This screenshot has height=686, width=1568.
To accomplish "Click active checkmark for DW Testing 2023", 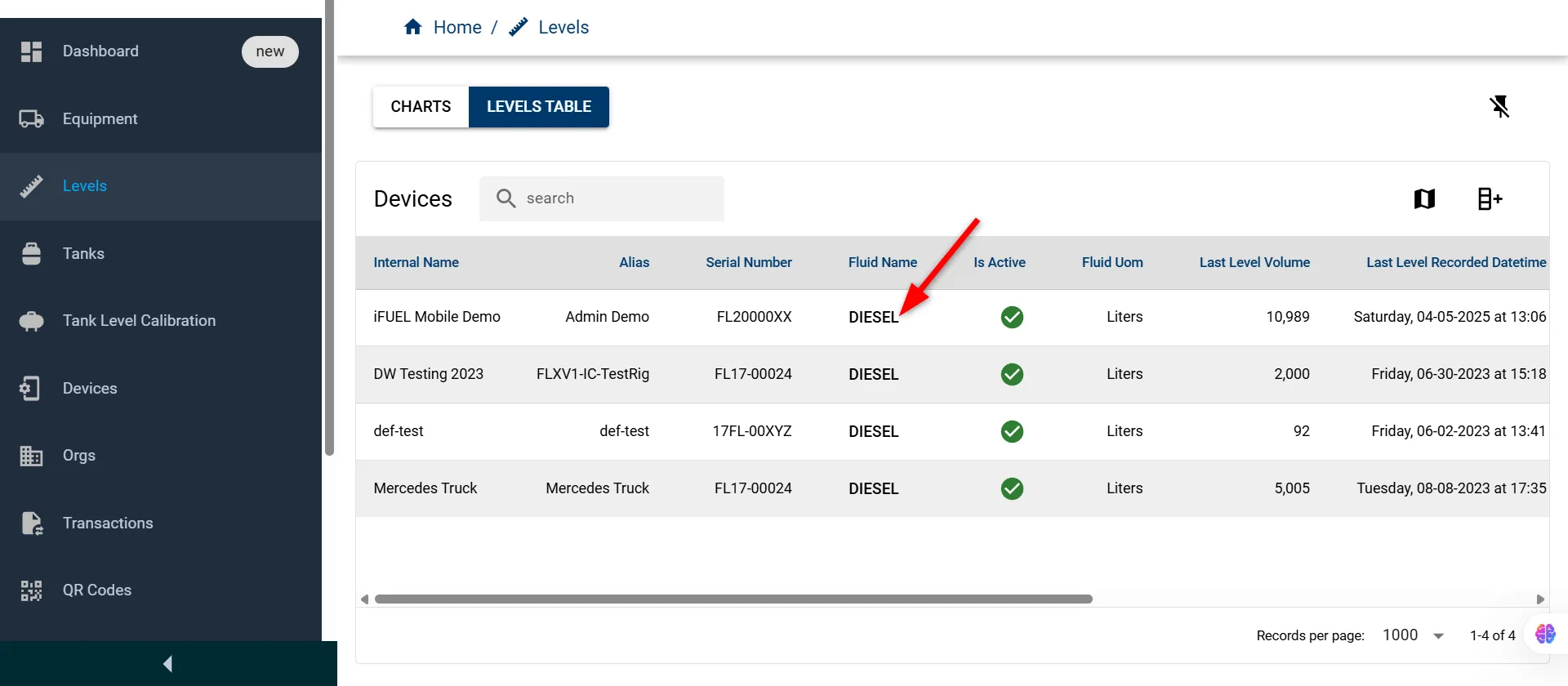I will (x=1012, y=374).
